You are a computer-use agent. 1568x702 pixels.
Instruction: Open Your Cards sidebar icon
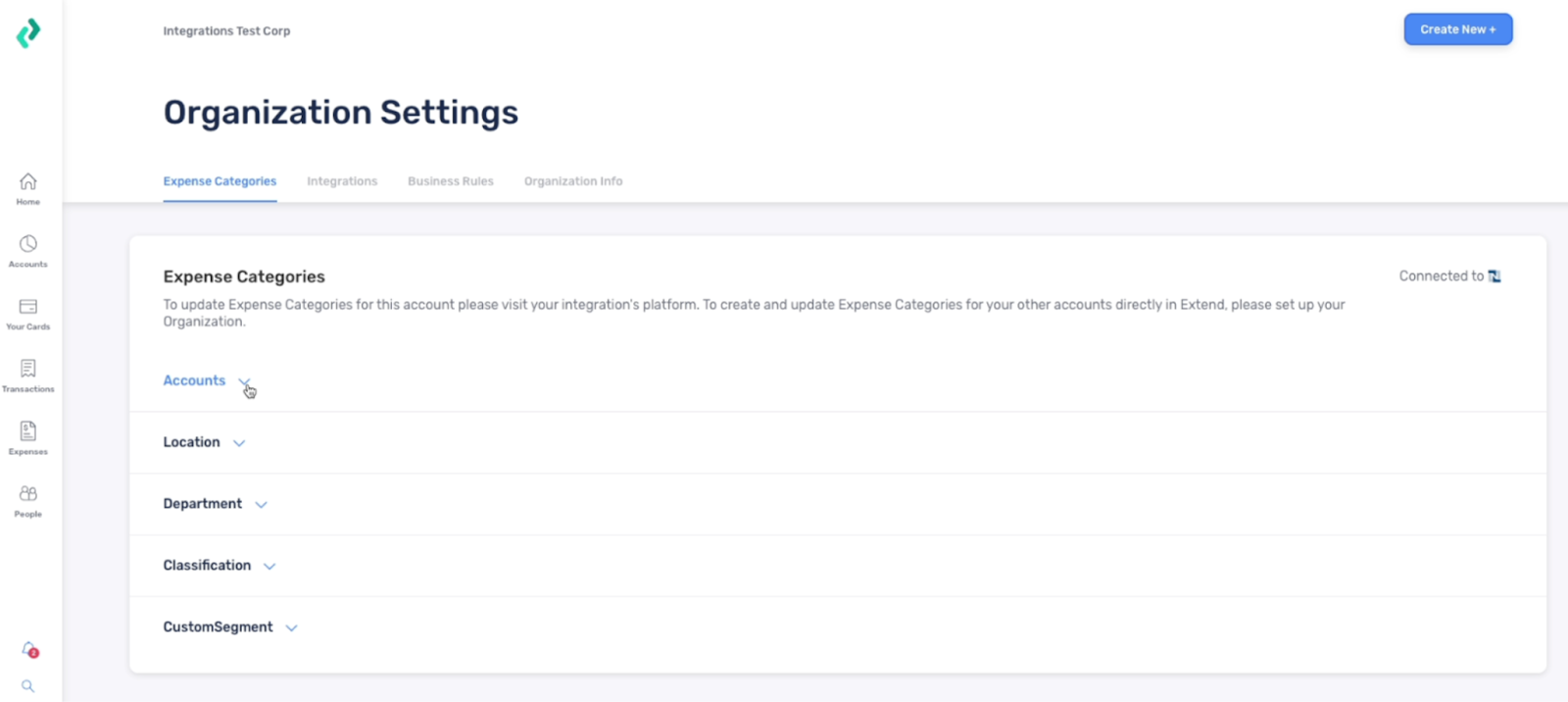pyautogui.click(x=28, y=313)
